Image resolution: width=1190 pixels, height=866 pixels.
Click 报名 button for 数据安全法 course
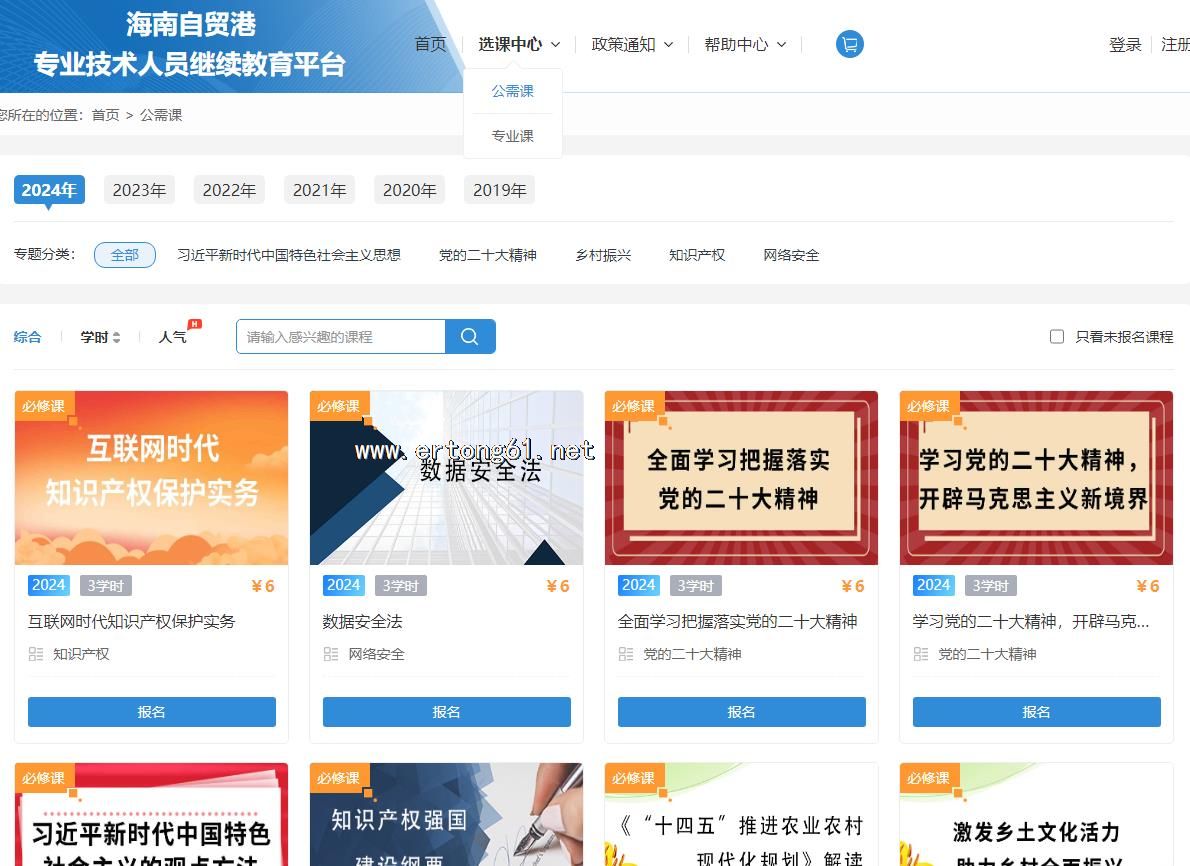[446, 712]
